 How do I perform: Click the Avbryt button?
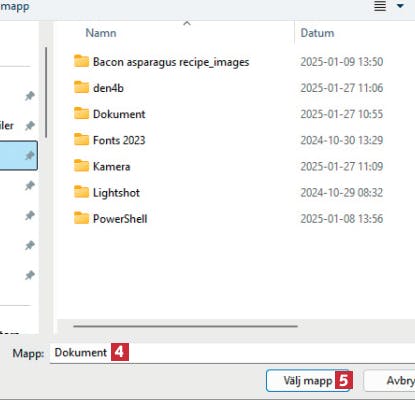coord(389,380)
